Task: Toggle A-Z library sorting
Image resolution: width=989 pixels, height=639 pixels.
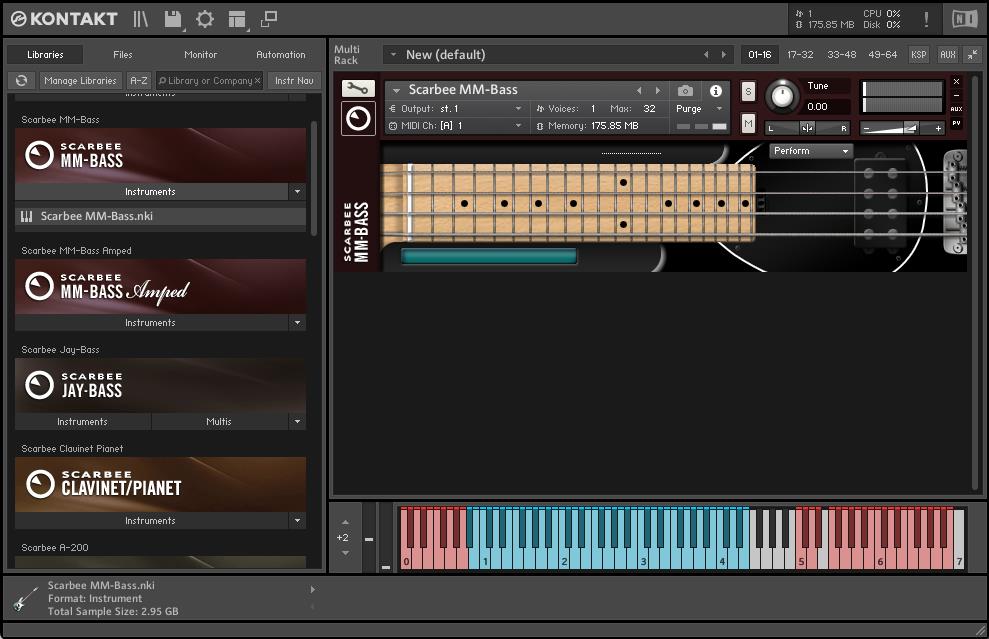Action: (x=139, y=81)
